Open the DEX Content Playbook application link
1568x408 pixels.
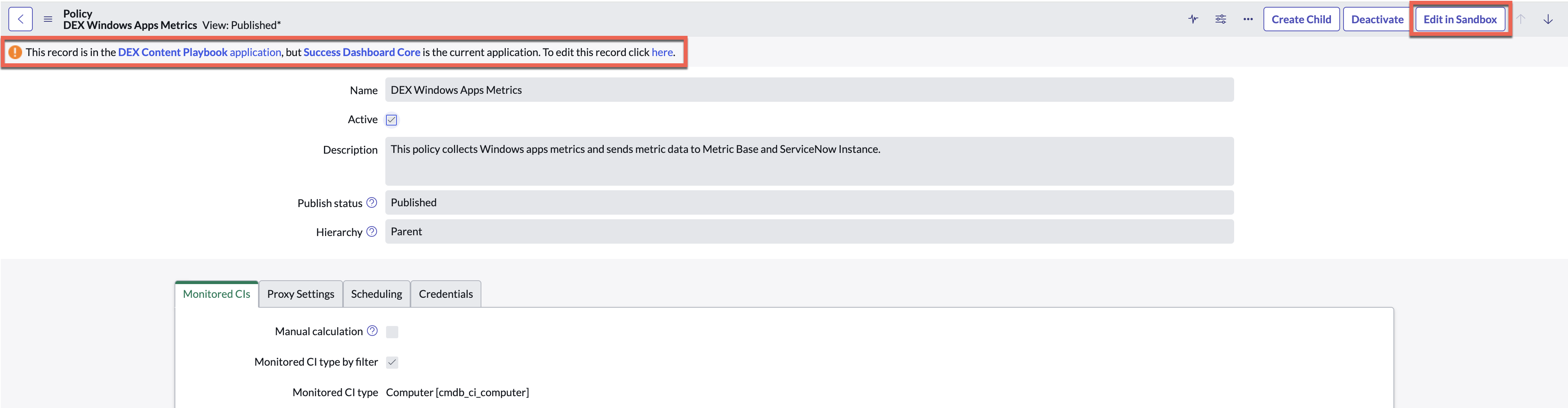pyautogui.click(x=200, y=52)
